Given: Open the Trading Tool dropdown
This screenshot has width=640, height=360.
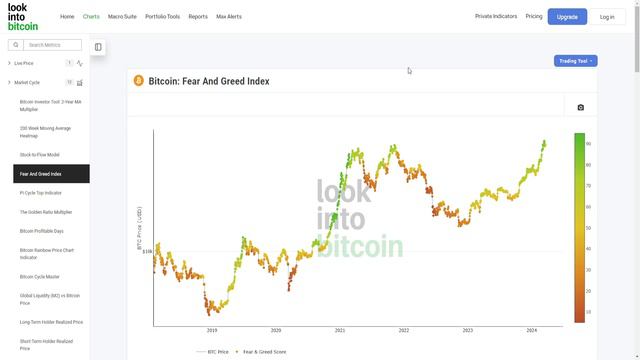Looking at the screenshot, I should tap(576, 61).
